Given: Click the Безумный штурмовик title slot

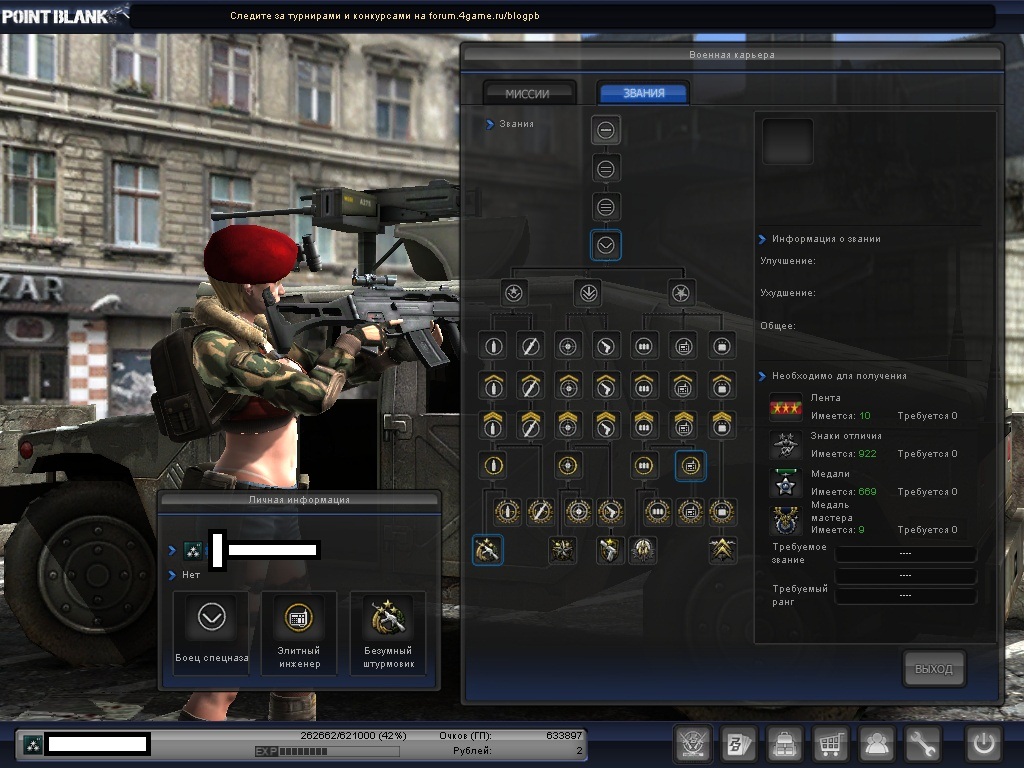Looking at the screenshot, I should click(387, 632).
